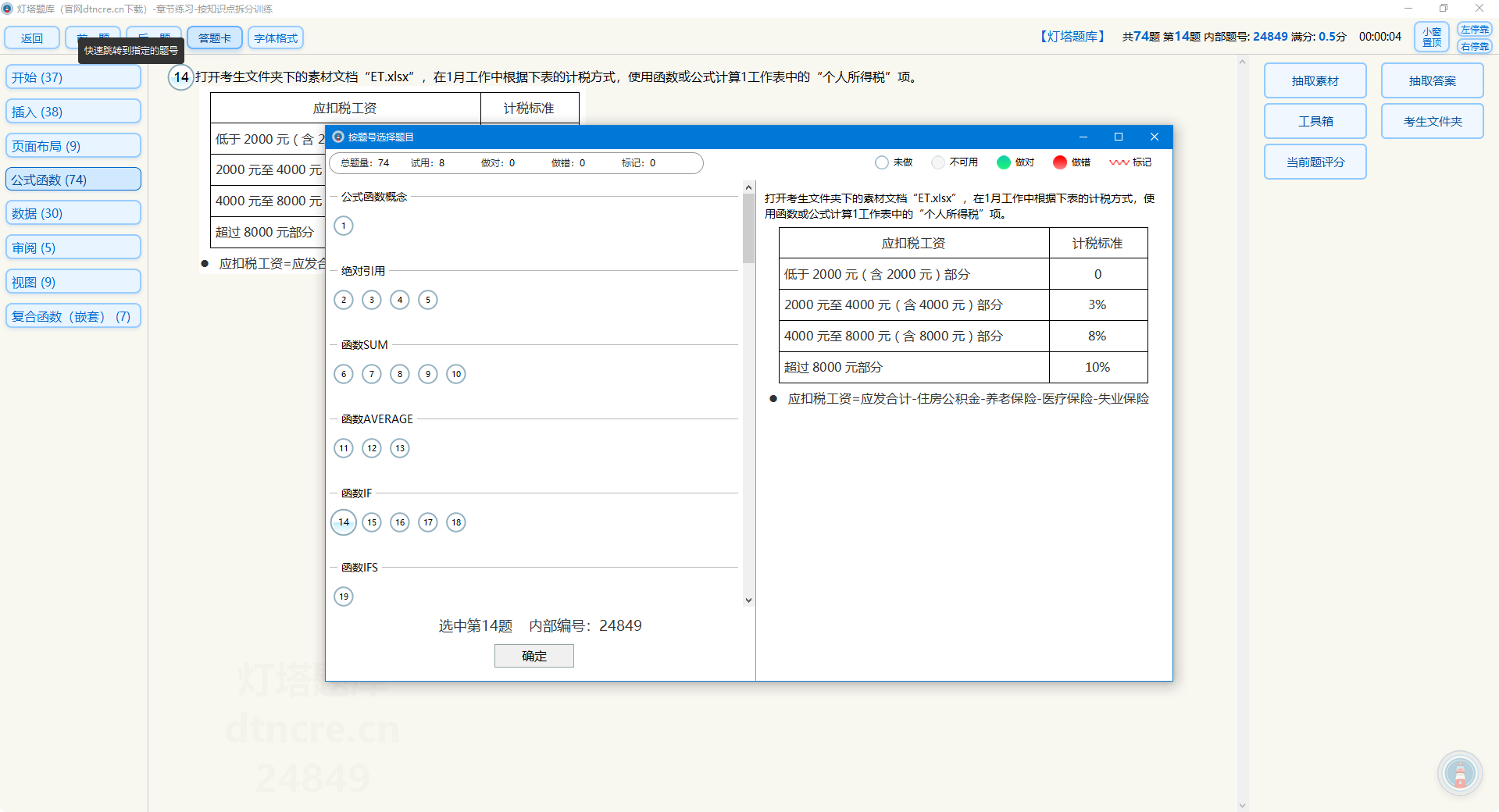
Task: Select question number 17 circle
Action: pyautogui.click(x=428, y=522)
